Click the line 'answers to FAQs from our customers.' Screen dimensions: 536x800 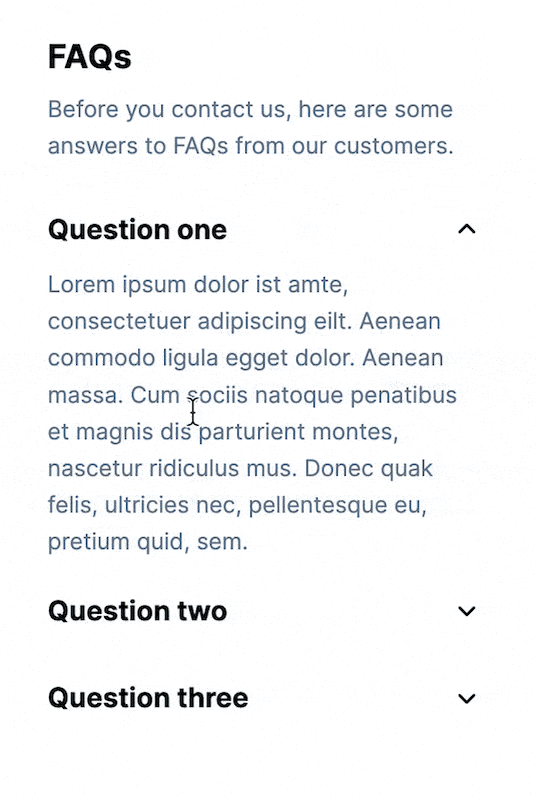tap(250, 146)
